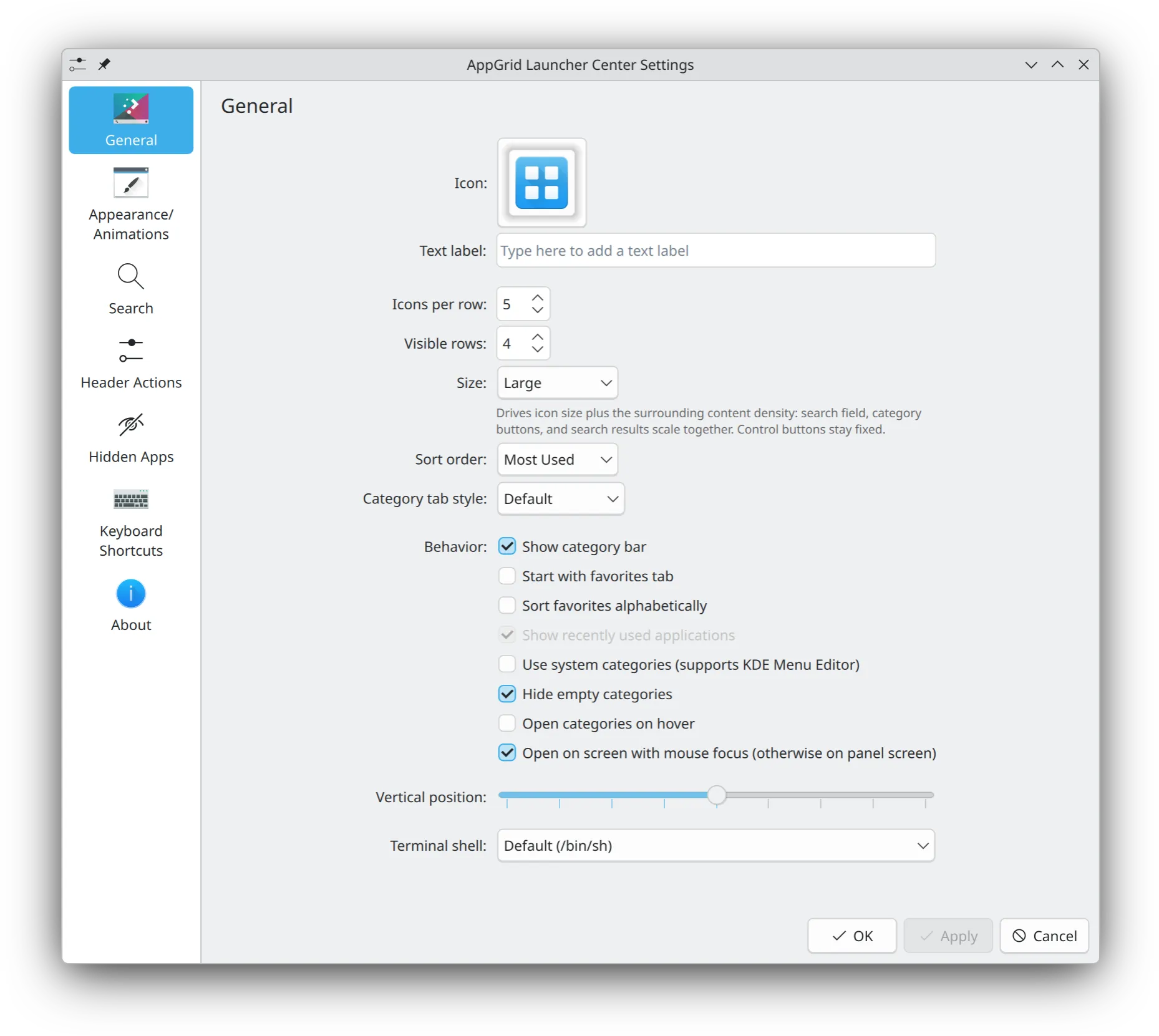Open the About info icon
This screenshot has height=1036, width=1159.
point(131,593)
